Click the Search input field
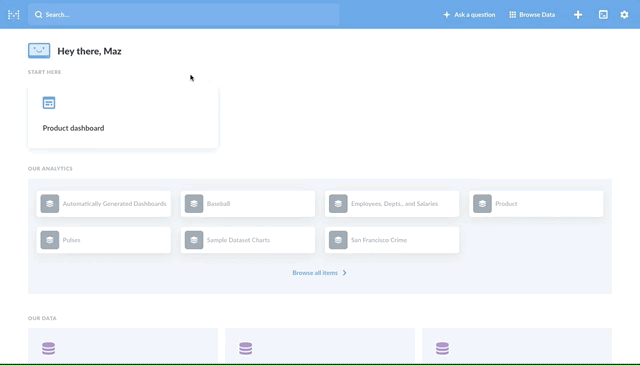The image size is (640, 365). tap(184, 15)
